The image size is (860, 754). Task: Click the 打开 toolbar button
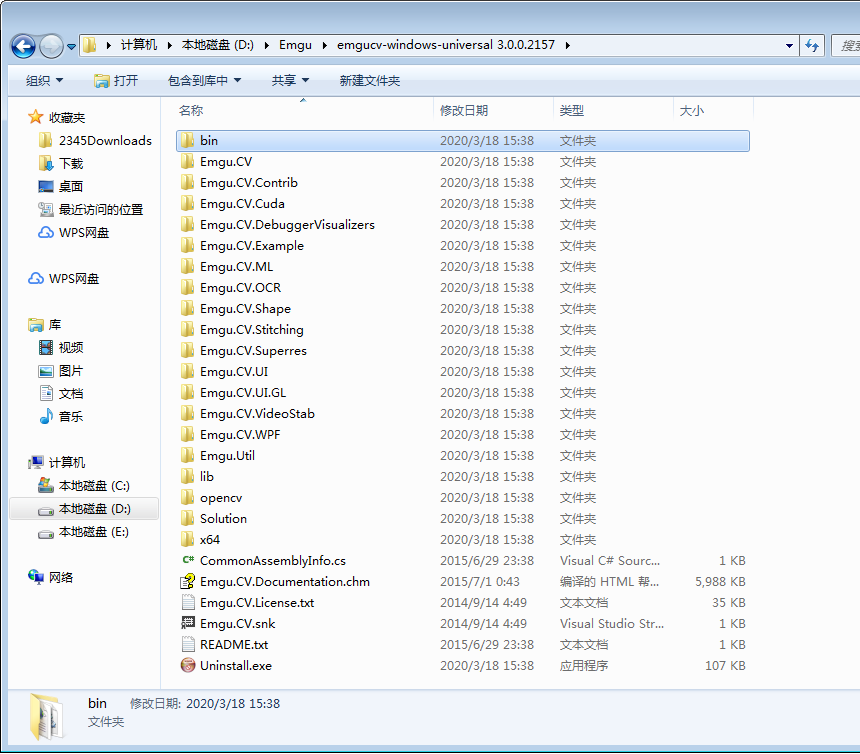pos(116,81)
